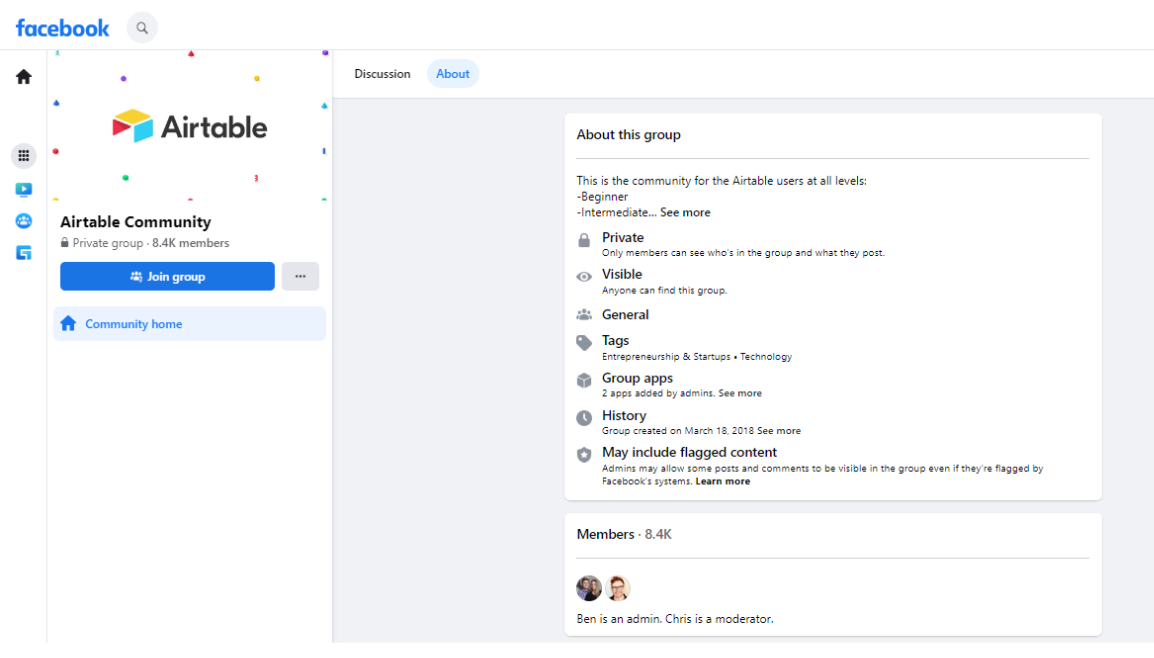The width and height of the screenshot is (1154, 658).
Task: Click the Facebook logo
Action: click(x=63, y=28)
